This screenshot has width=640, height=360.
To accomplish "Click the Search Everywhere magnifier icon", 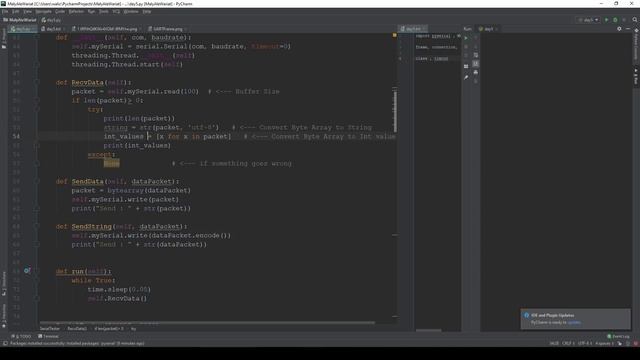I will (x=635, y=20).
